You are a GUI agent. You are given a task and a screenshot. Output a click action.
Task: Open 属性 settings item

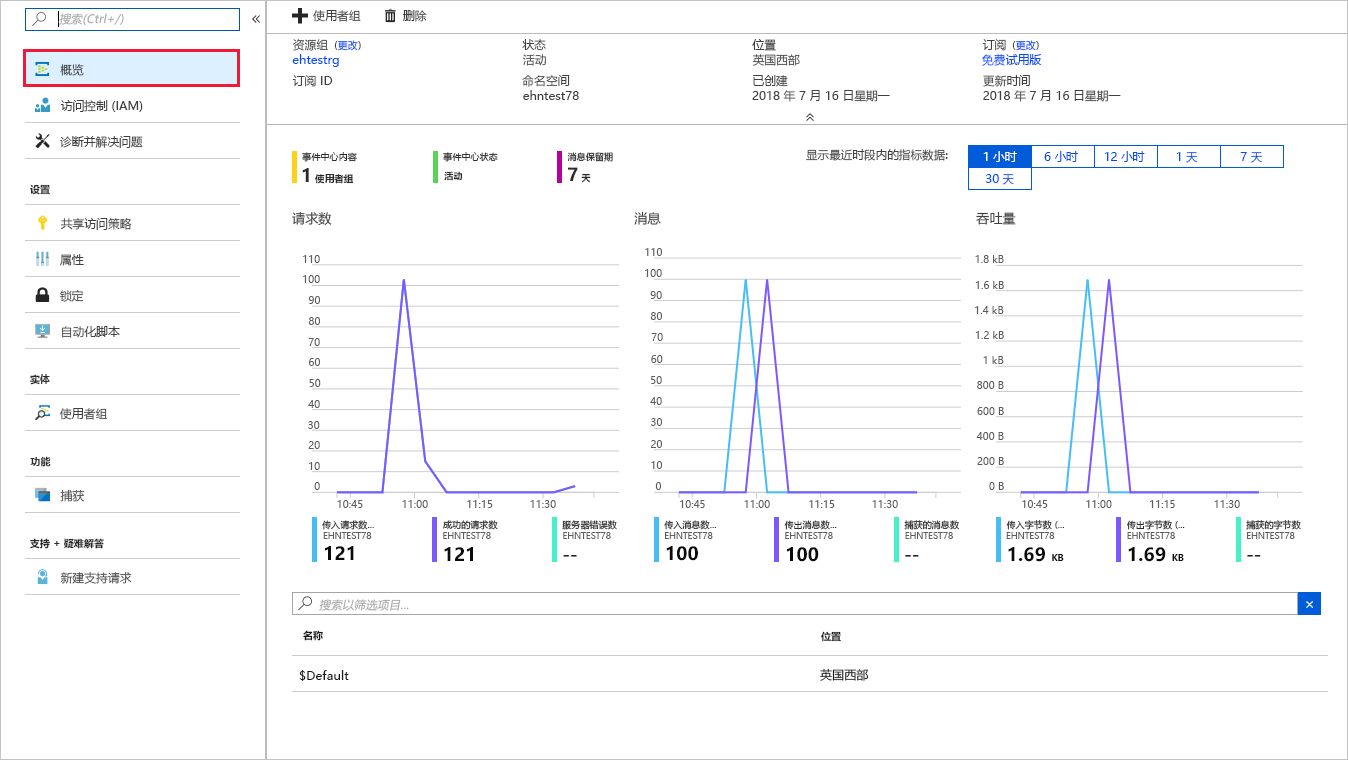(x=132, y=259)
